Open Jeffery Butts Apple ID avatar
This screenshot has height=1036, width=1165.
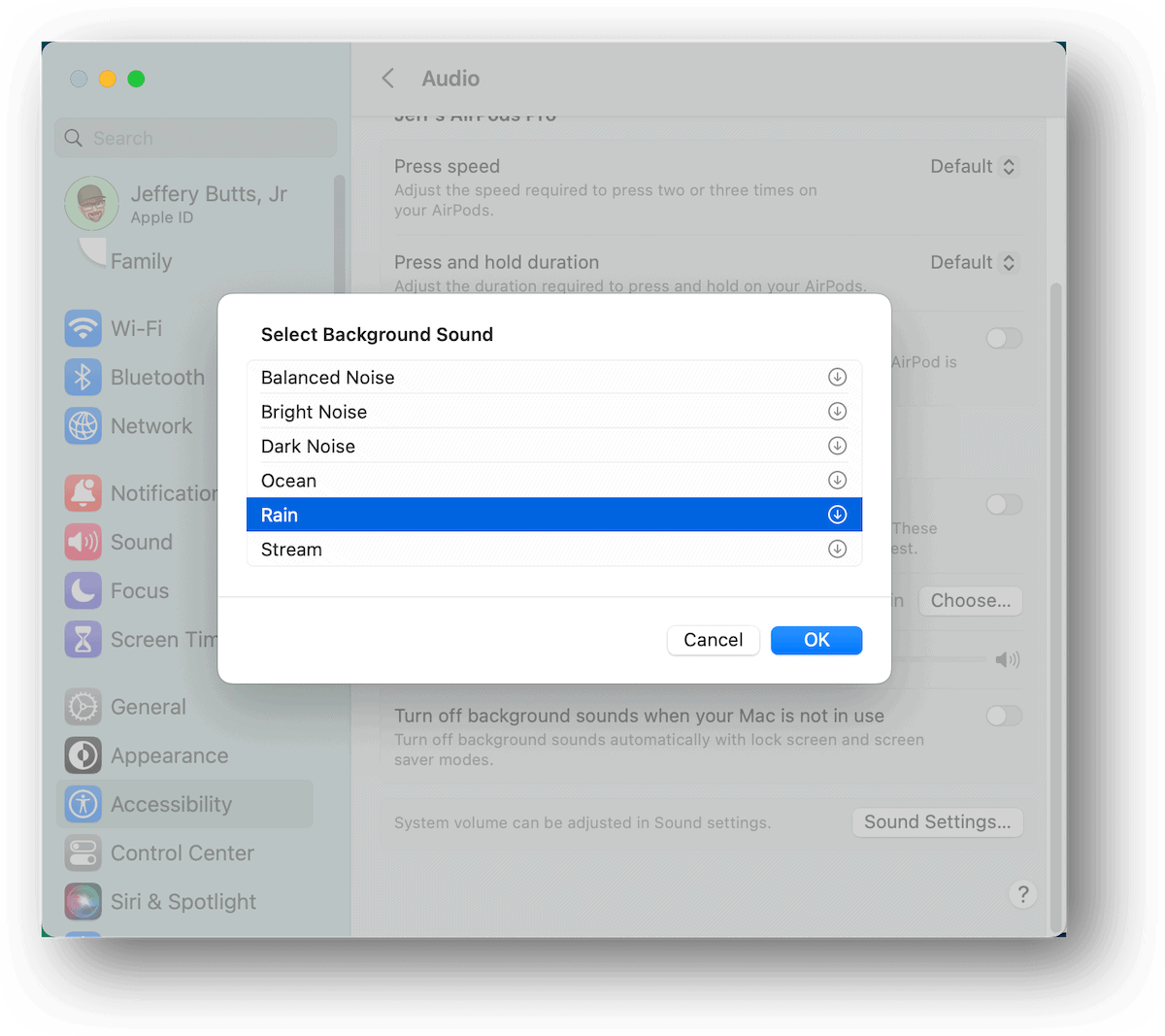[91, 203]
